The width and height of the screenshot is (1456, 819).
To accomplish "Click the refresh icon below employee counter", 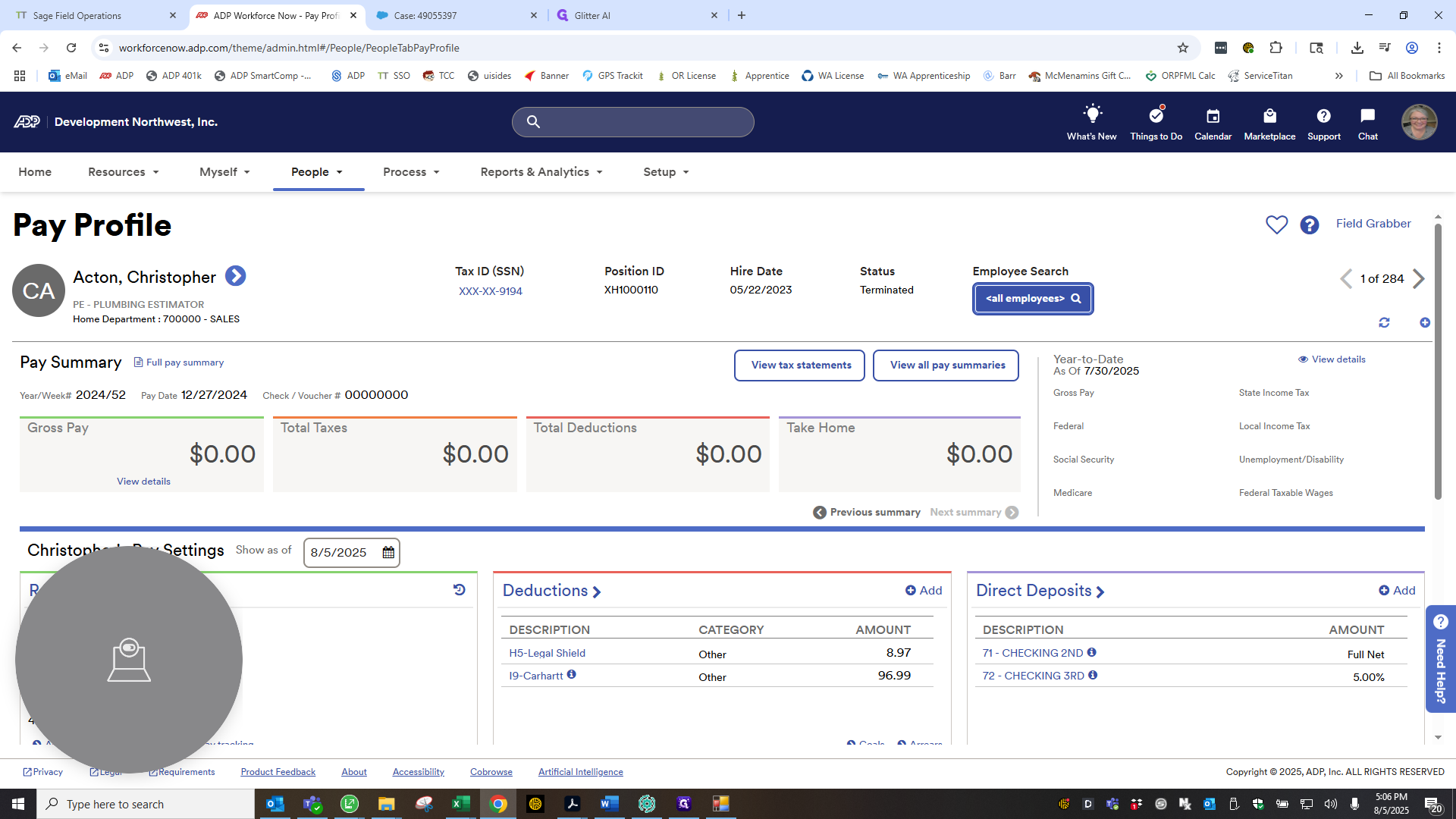I will [1384, 323].
